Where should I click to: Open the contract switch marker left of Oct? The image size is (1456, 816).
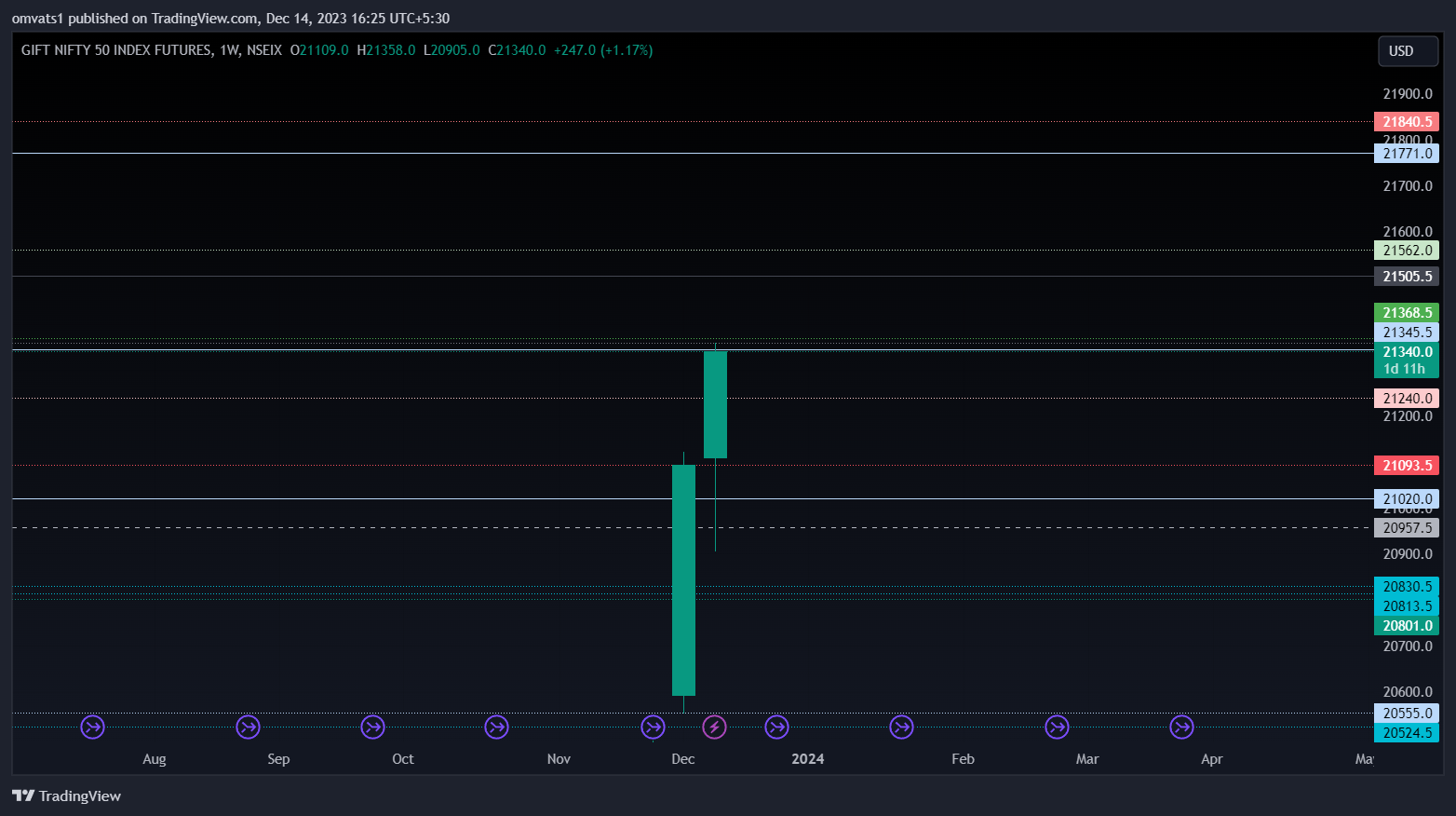click(x=372, y=727)
